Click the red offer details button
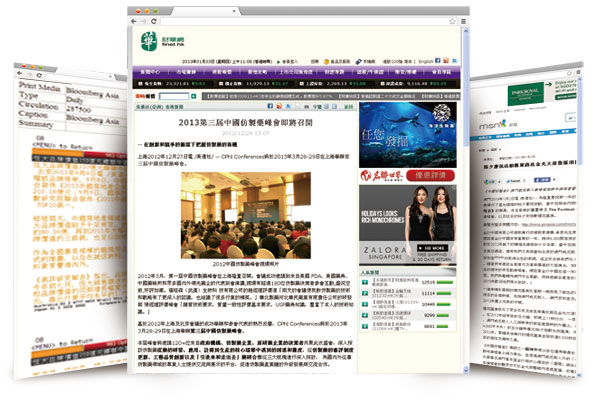This screenshot has height=404, width=600. pyautogui.click(x=430, y=176)
